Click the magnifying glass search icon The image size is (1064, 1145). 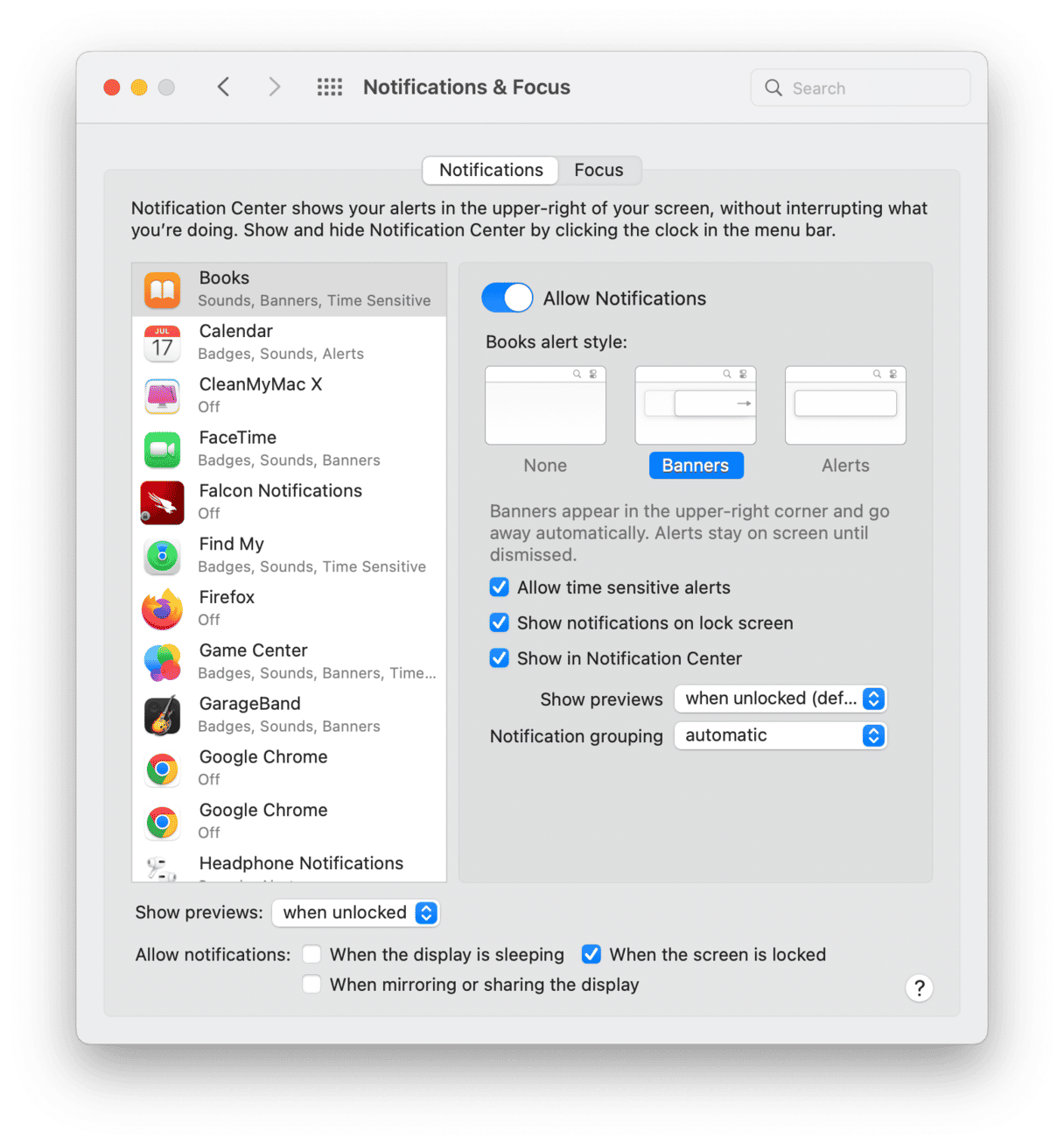pyautogui.click(x=773, y=88)
